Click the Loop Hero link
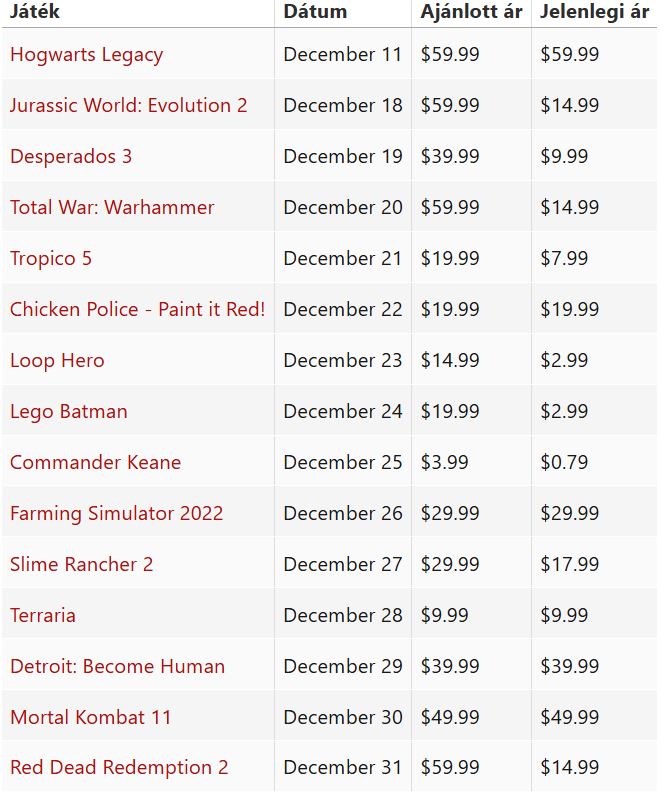This screenshot has height=795, width=663. tap(57, 361)
